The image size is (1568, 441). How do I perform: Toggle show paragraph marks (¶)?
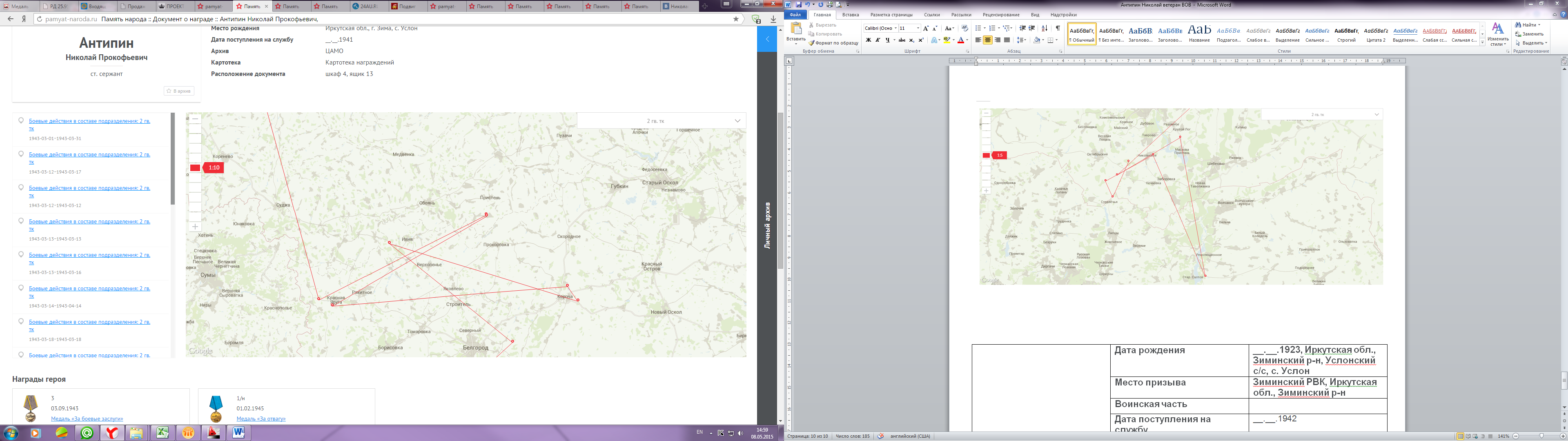1058,28
